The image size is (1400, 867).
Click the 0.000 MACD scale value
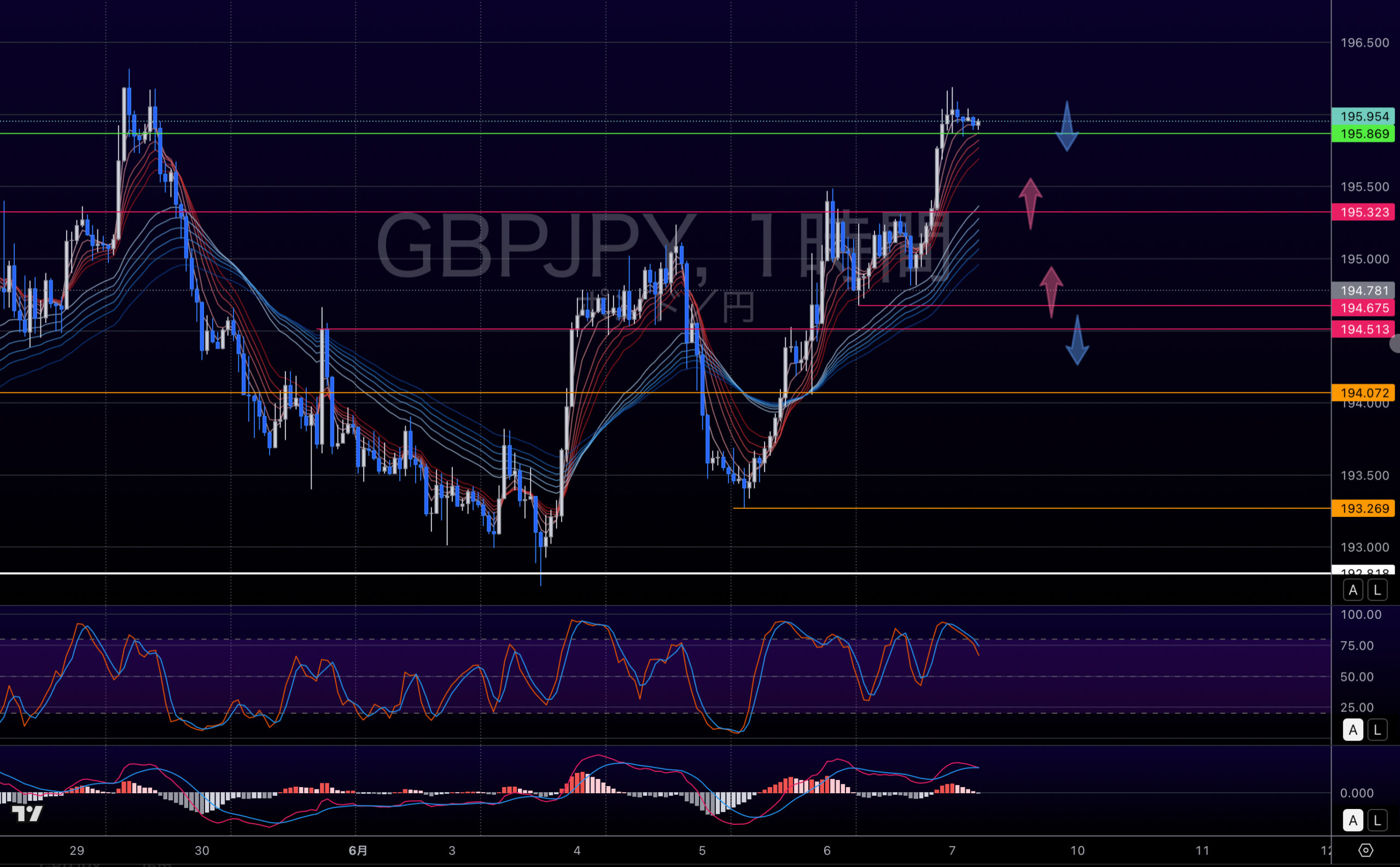click(1357, 793)
